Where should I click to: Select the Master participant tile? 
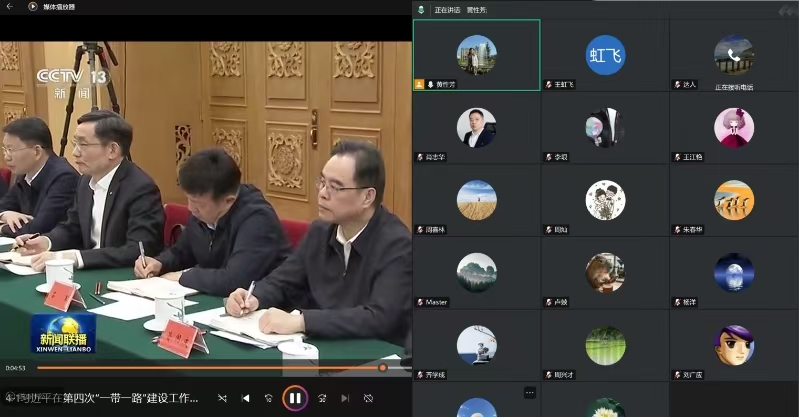click(x=476, y=272)
